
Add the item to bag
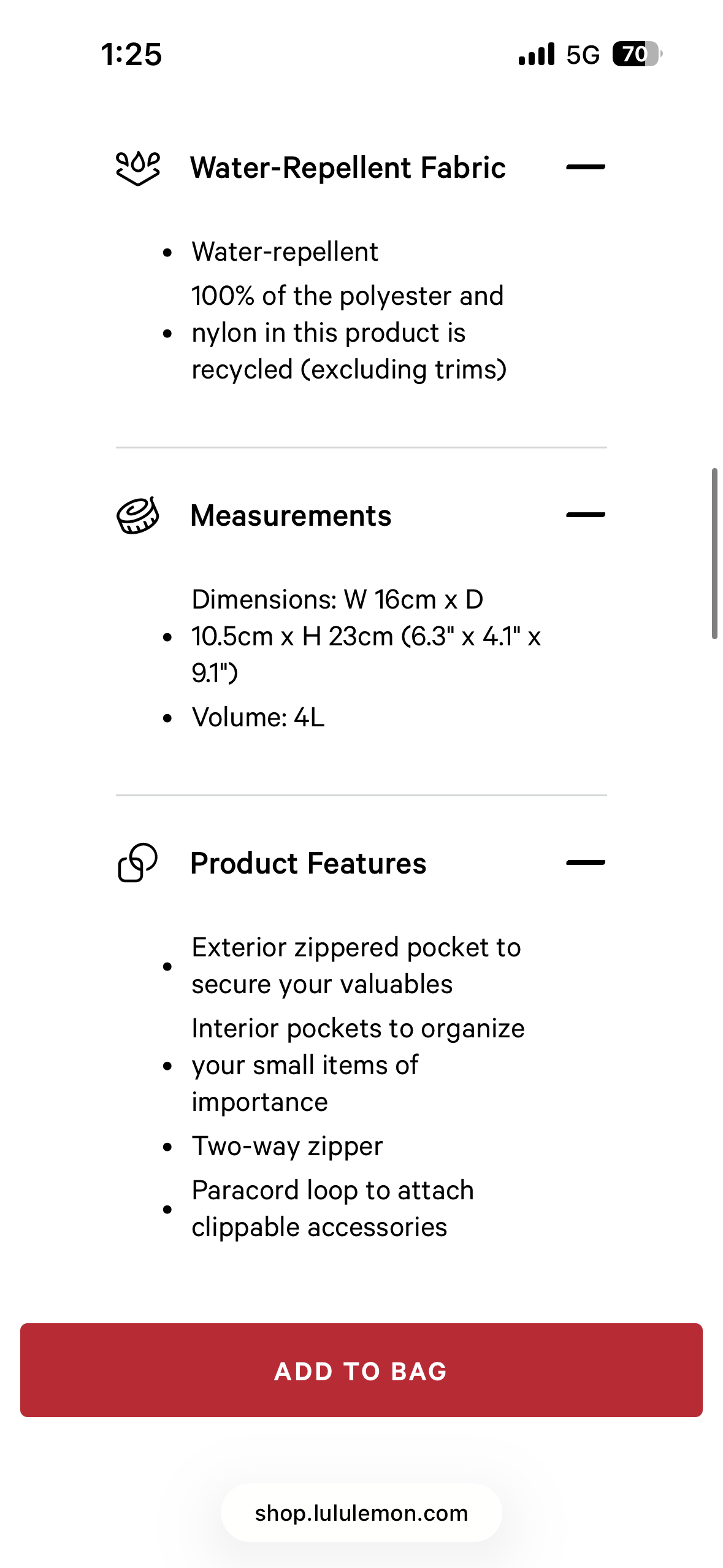[x=361, y=1370]
